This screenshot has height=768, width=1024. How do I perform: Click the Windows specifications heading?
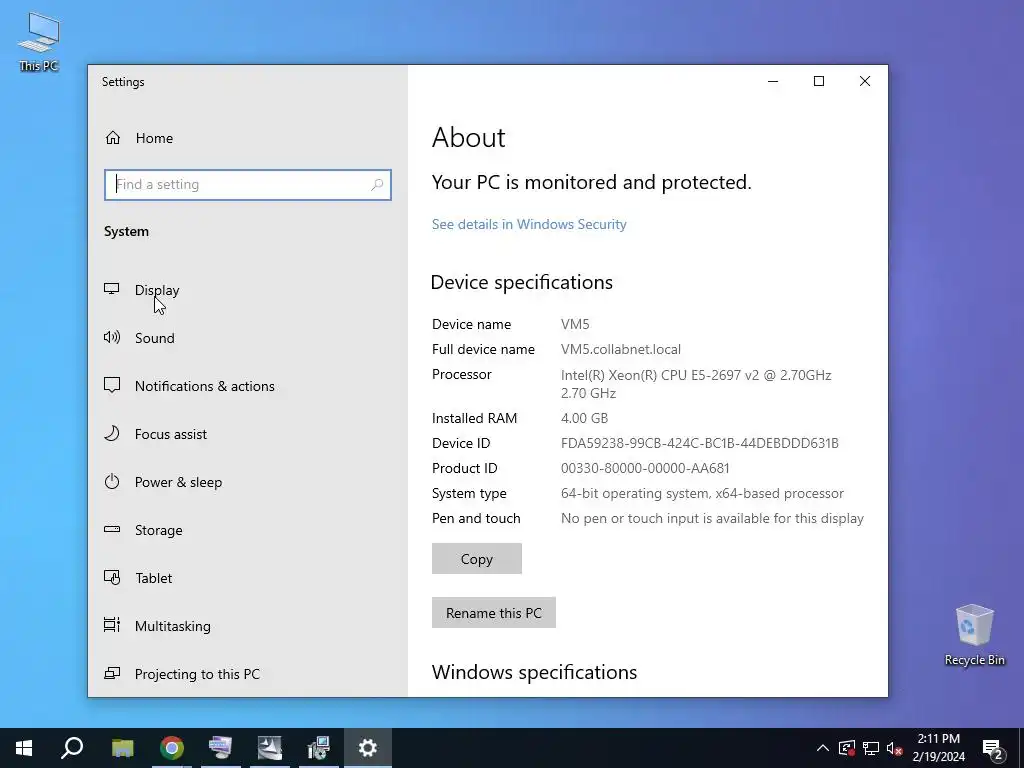534,672
